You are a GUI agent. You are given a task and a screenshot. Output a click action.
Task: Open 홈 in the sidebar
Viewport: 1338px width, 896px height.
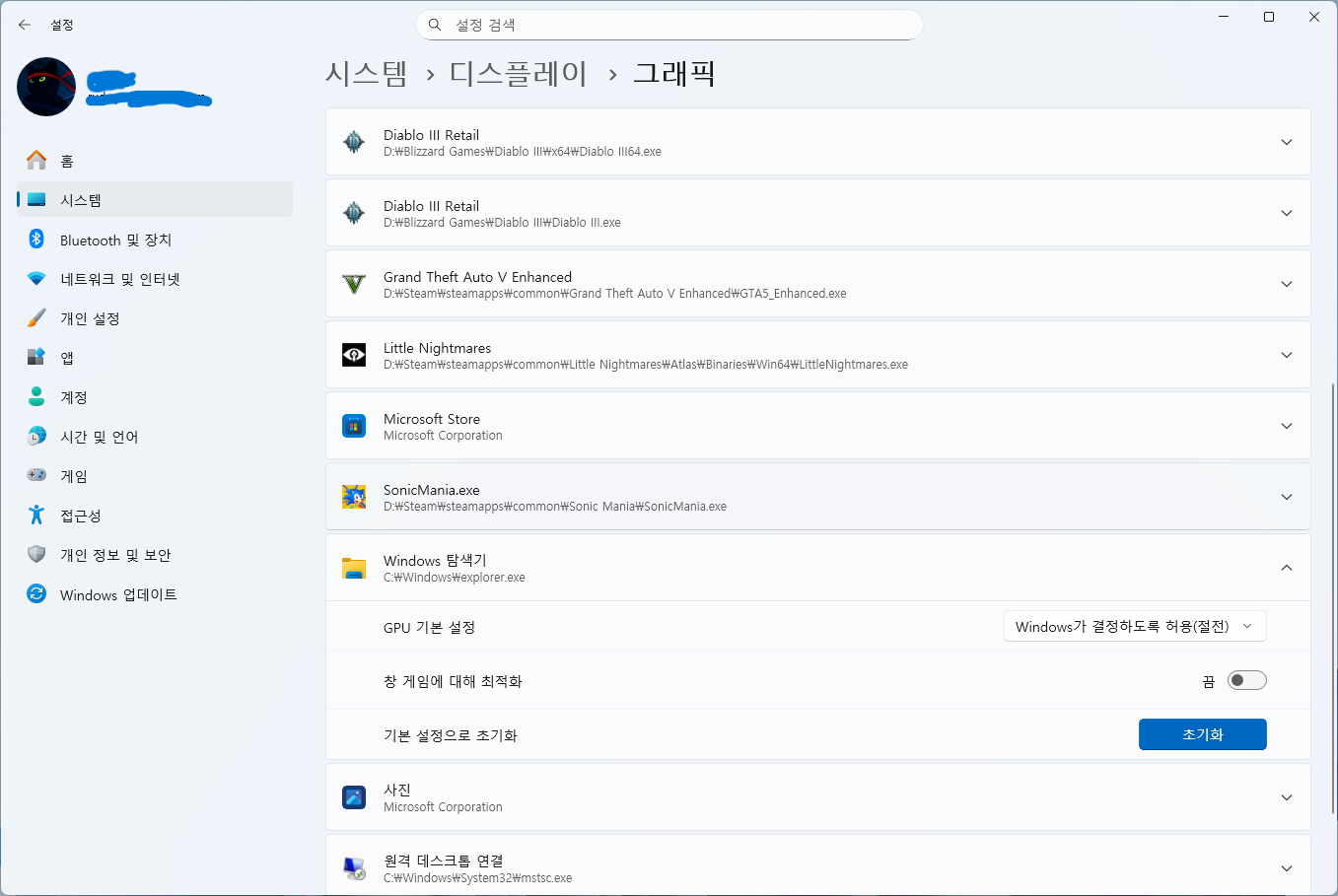tap(155, 160)
